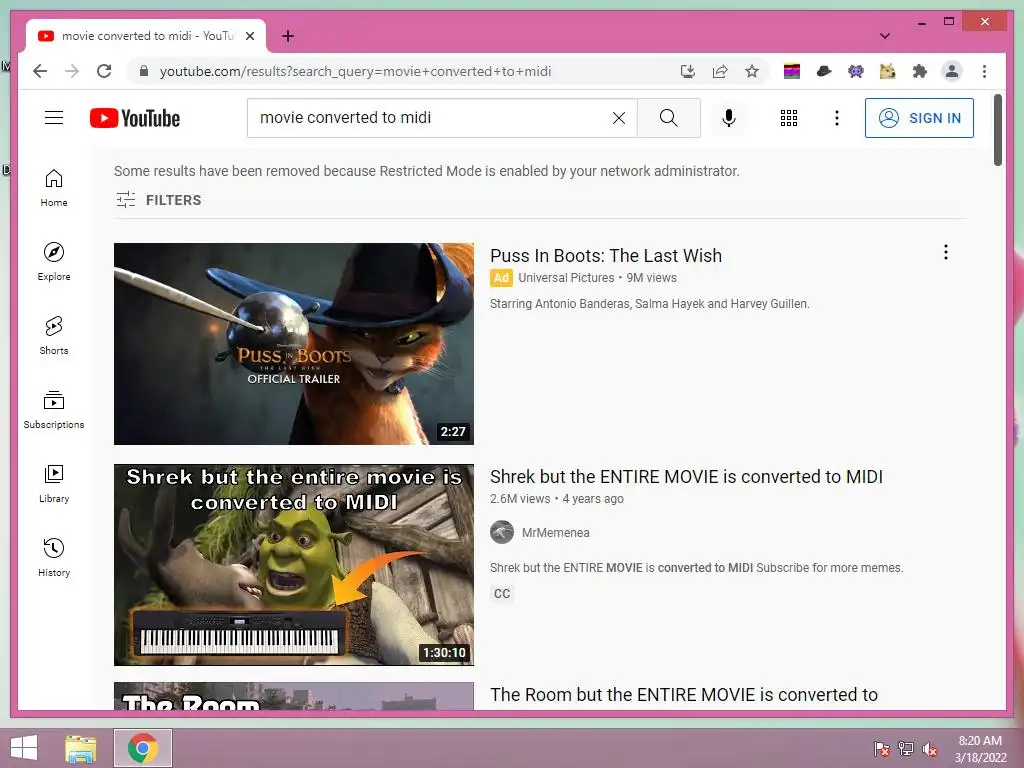Click the YouTube logo

tap(135, 118)
